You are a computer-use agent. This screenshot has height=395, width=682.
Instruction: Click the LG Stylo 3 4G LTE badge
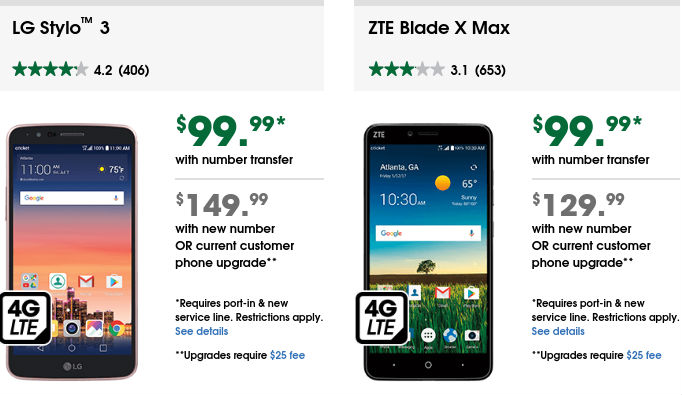click(25, 318)
